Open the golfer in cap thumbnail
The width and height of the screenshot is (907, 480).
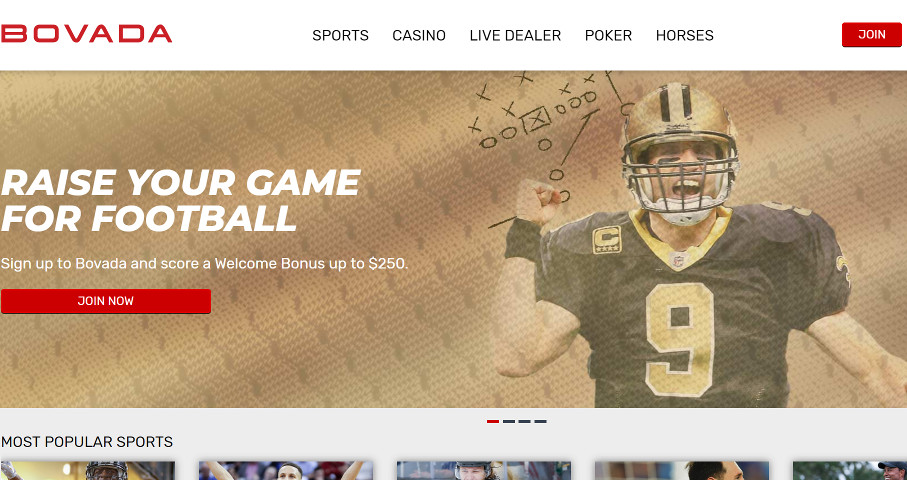pos(850,471)
